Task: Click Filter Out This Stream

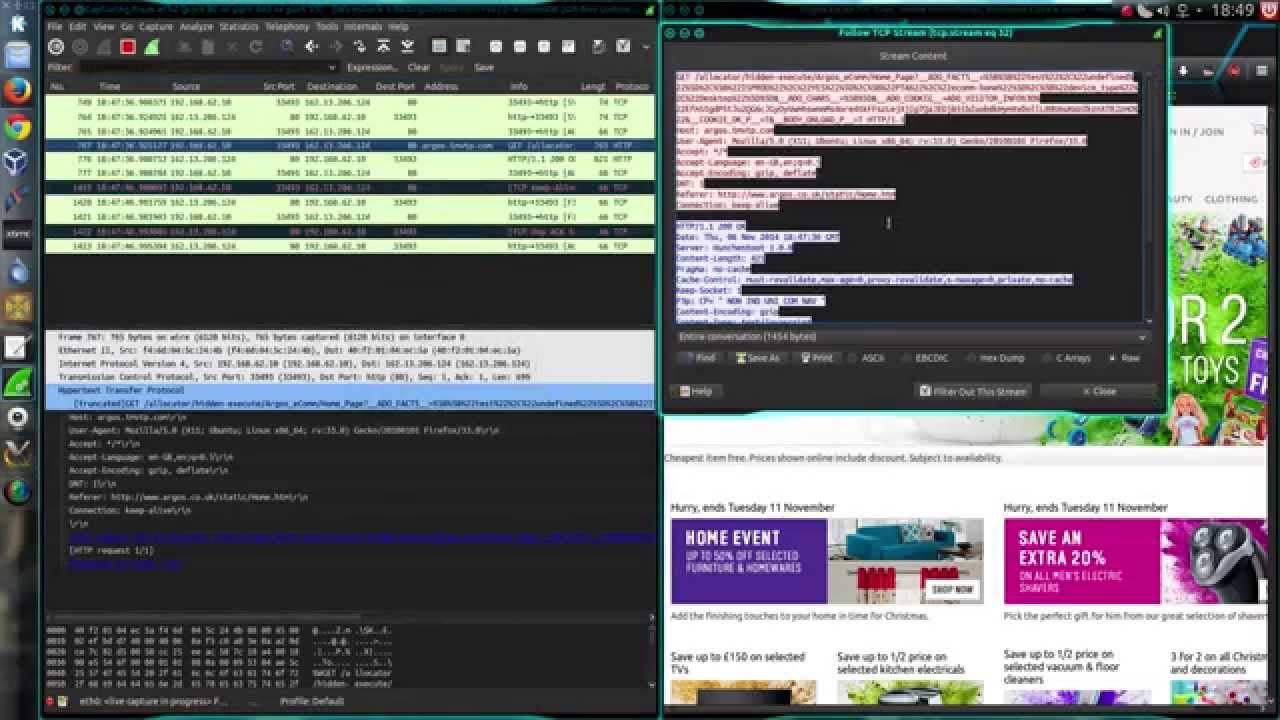Action: 974,391
